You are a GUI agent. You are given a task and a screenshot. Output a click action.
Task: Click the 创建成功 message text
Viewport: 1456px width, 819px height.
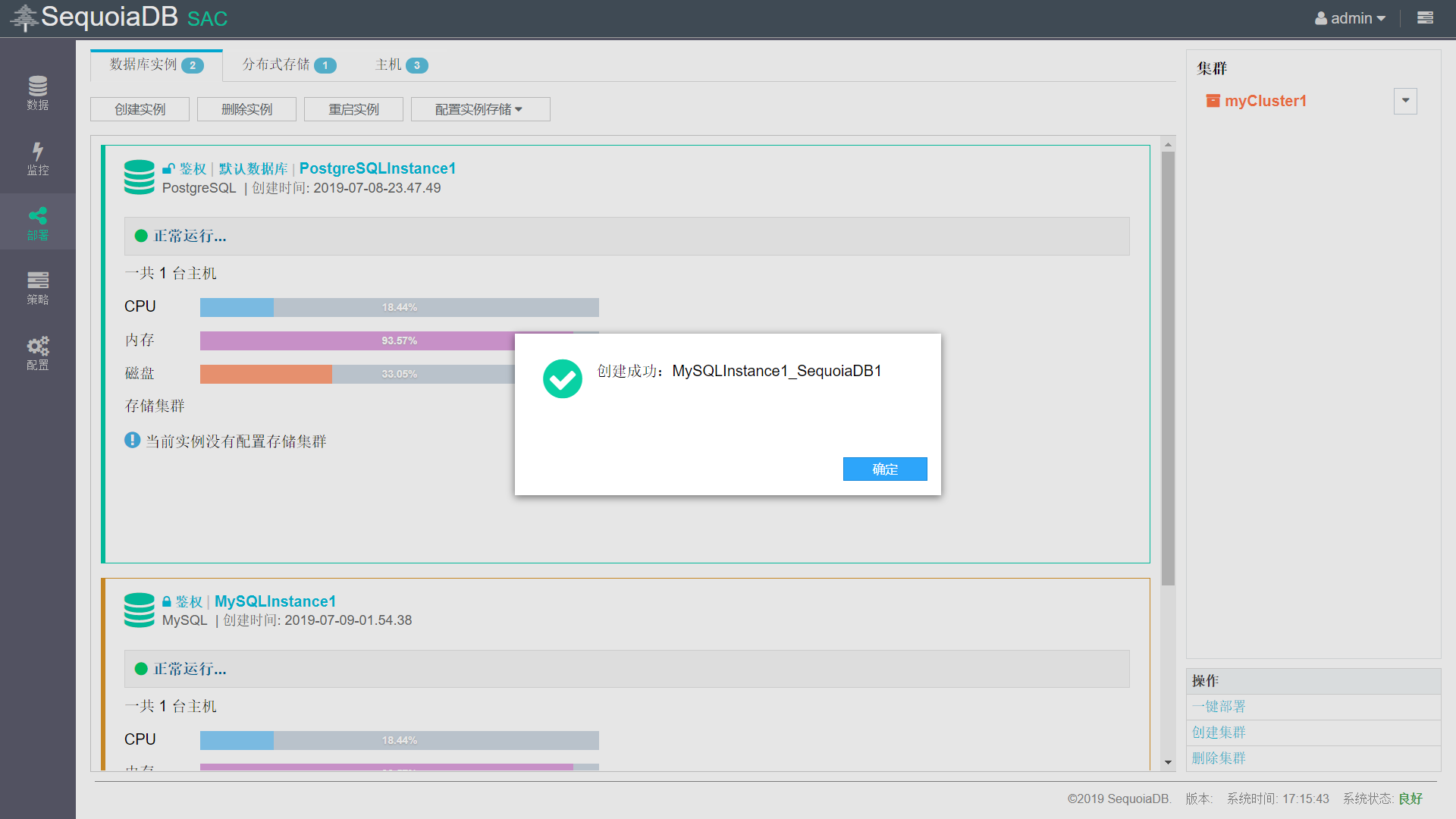739,371
